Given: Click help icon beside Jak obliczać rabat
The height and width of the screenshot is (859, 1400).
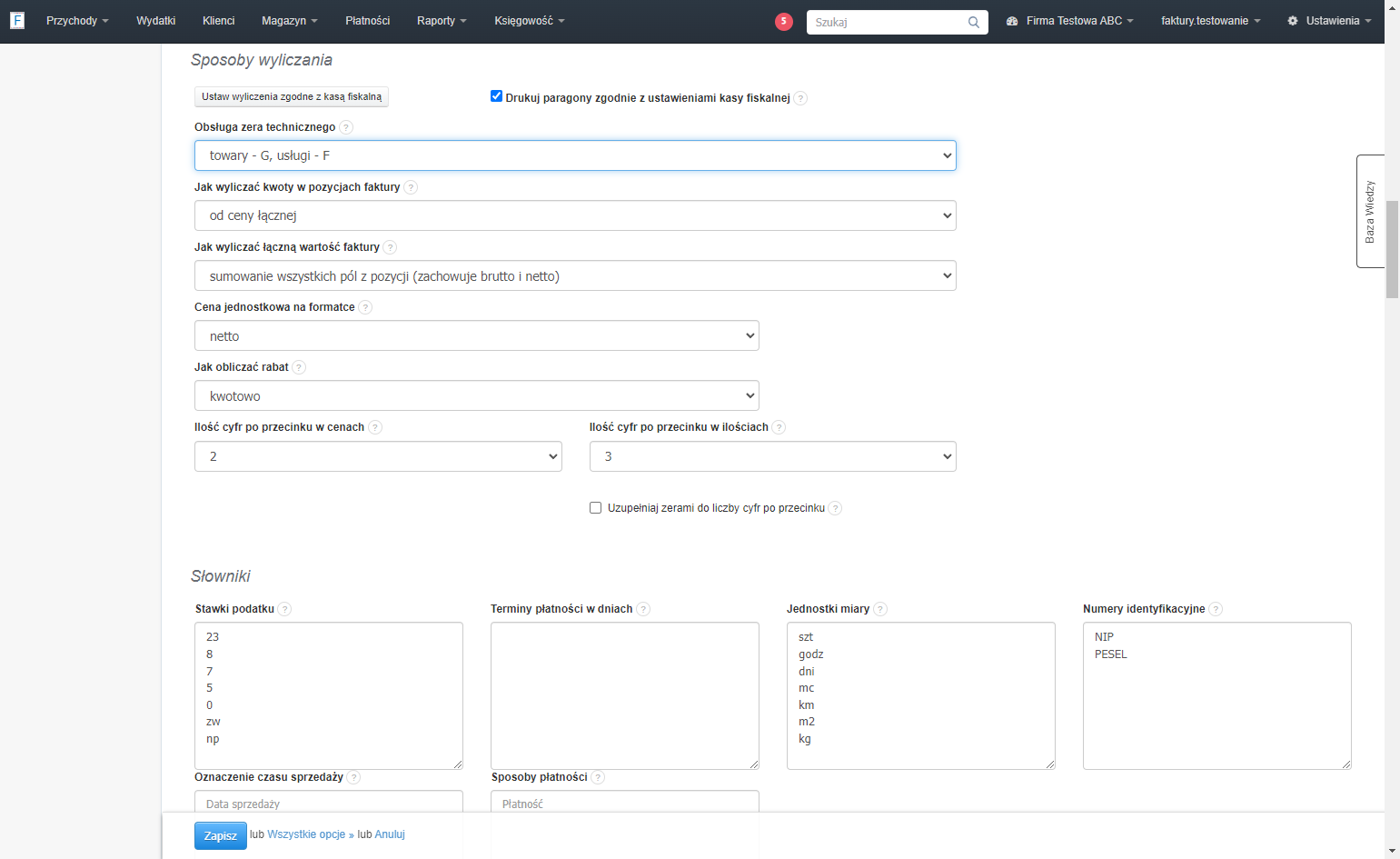Looking at the screenshot, I should pyautogui.click(x=299, y=367).
